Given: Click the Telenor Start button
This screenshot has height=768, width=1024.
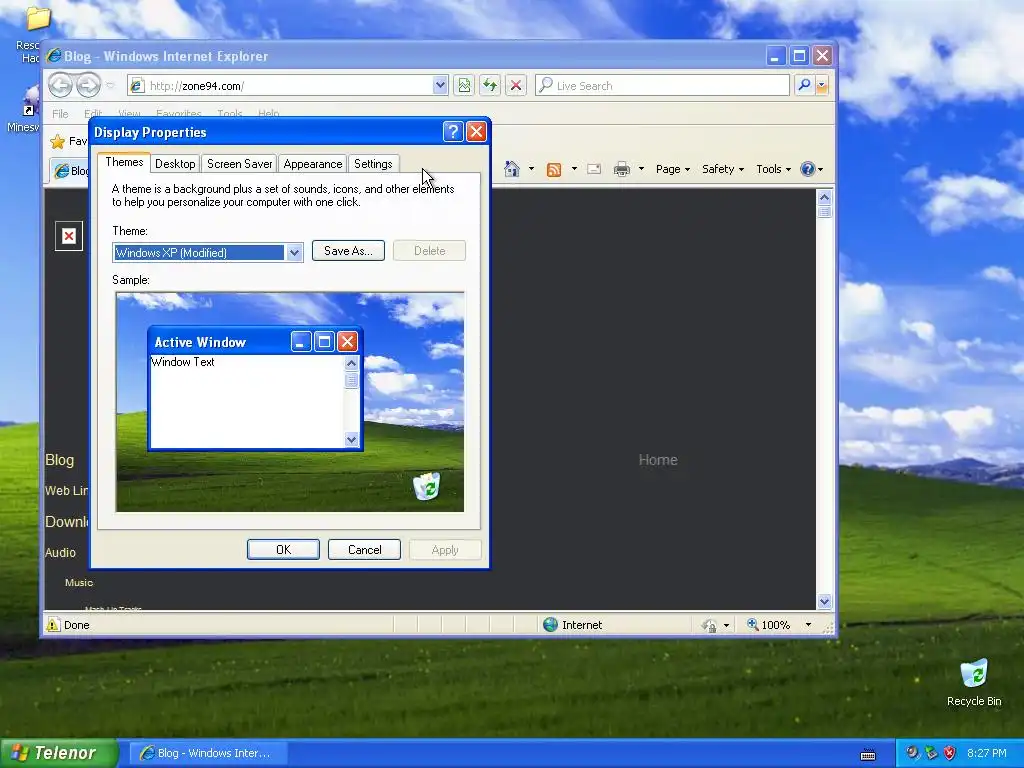Looking at the screenshot, I should 59,753.
